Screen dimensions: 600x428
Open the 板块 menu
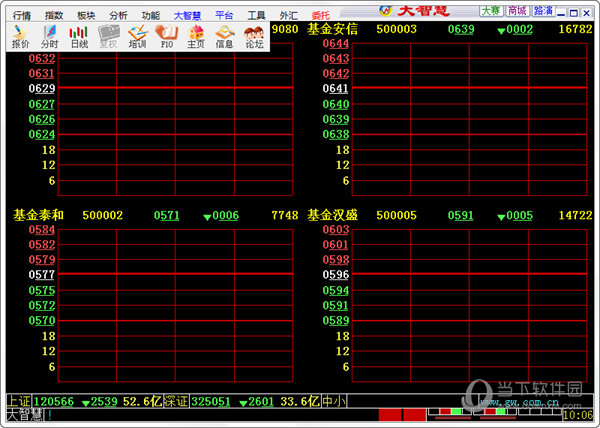pyautogui.click(x=86, y=15)
